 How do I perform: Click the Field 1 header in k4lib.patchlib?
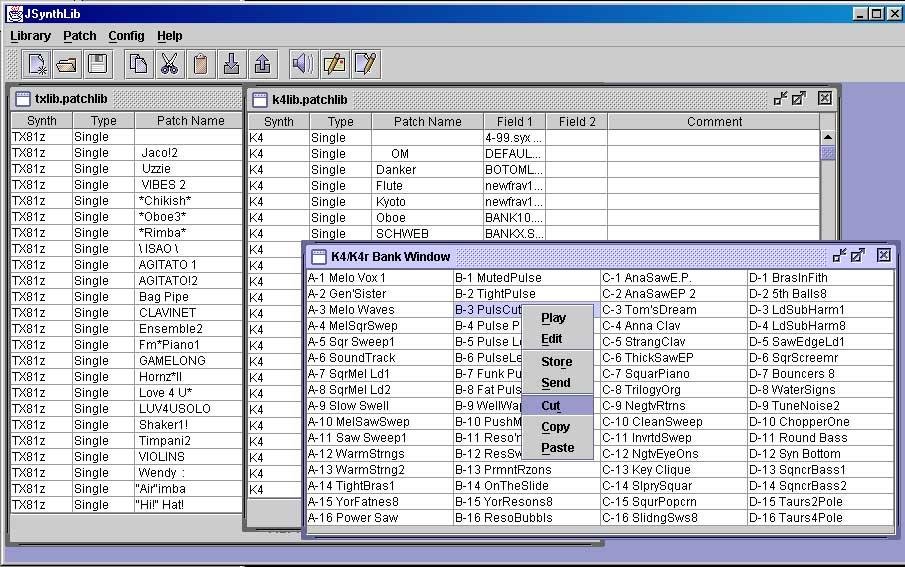coord(514,122)
